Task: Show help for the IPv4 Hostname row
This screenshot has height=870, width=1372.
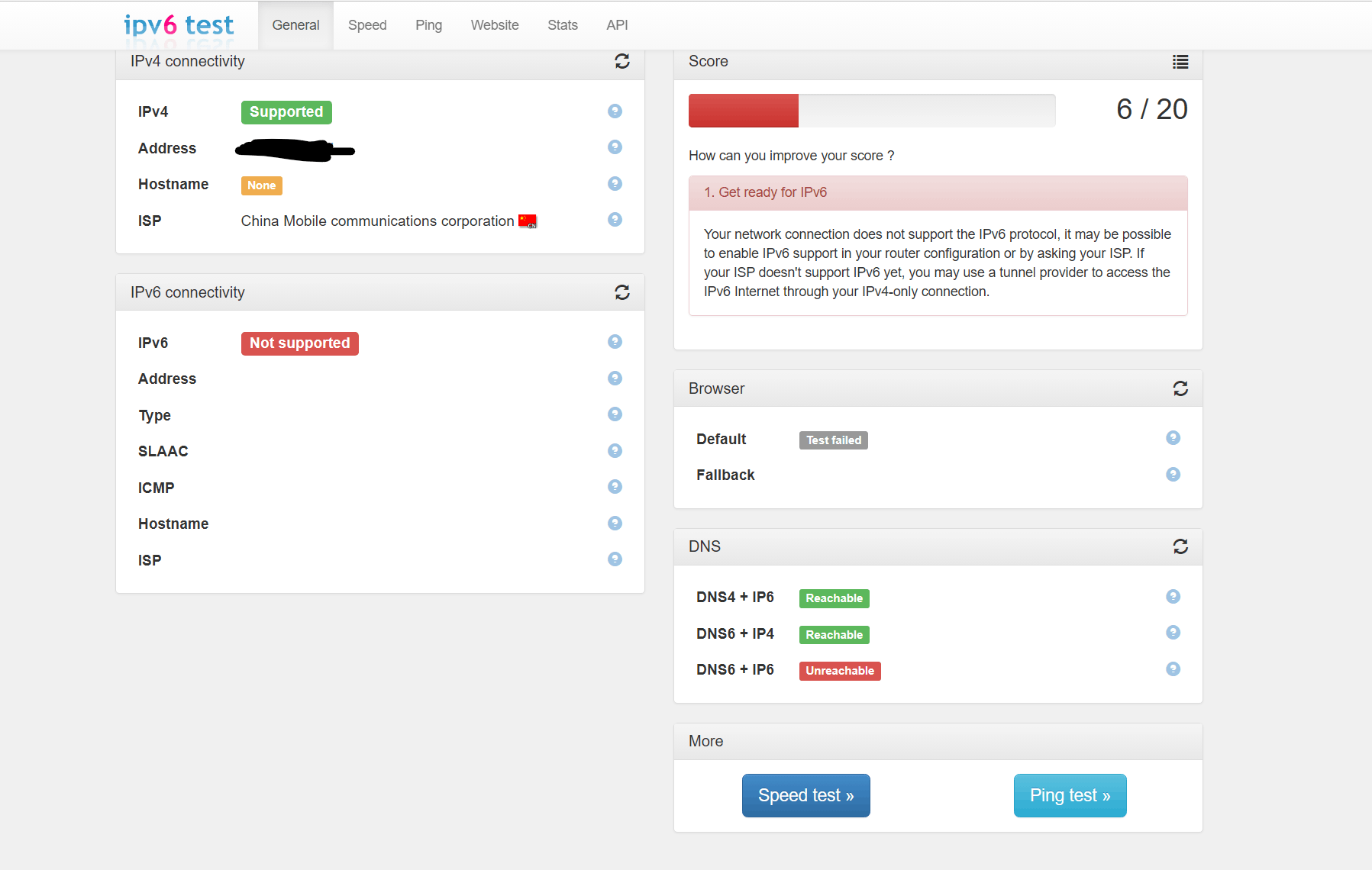Action: point(615,183)
